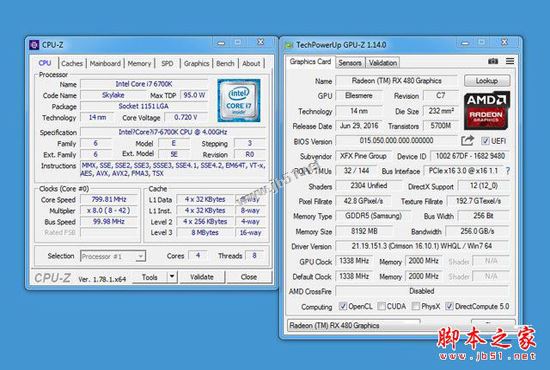Click the Multiplier value x 8.0 (8 - 42)
Image resolution: width=550 pixels, height=370 pixels.
pyautogui.click(x=109, y=210)
